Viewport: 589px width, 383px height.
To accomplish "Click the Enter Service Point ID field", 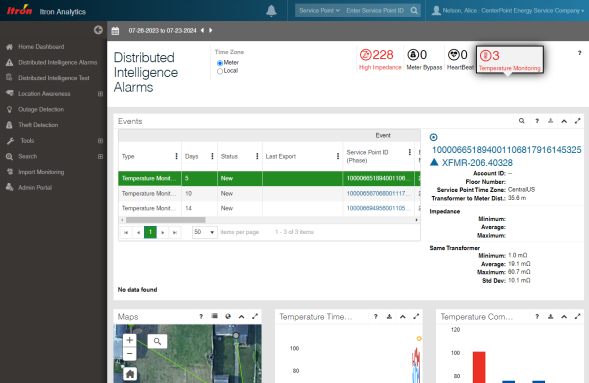I will point(375,11).
